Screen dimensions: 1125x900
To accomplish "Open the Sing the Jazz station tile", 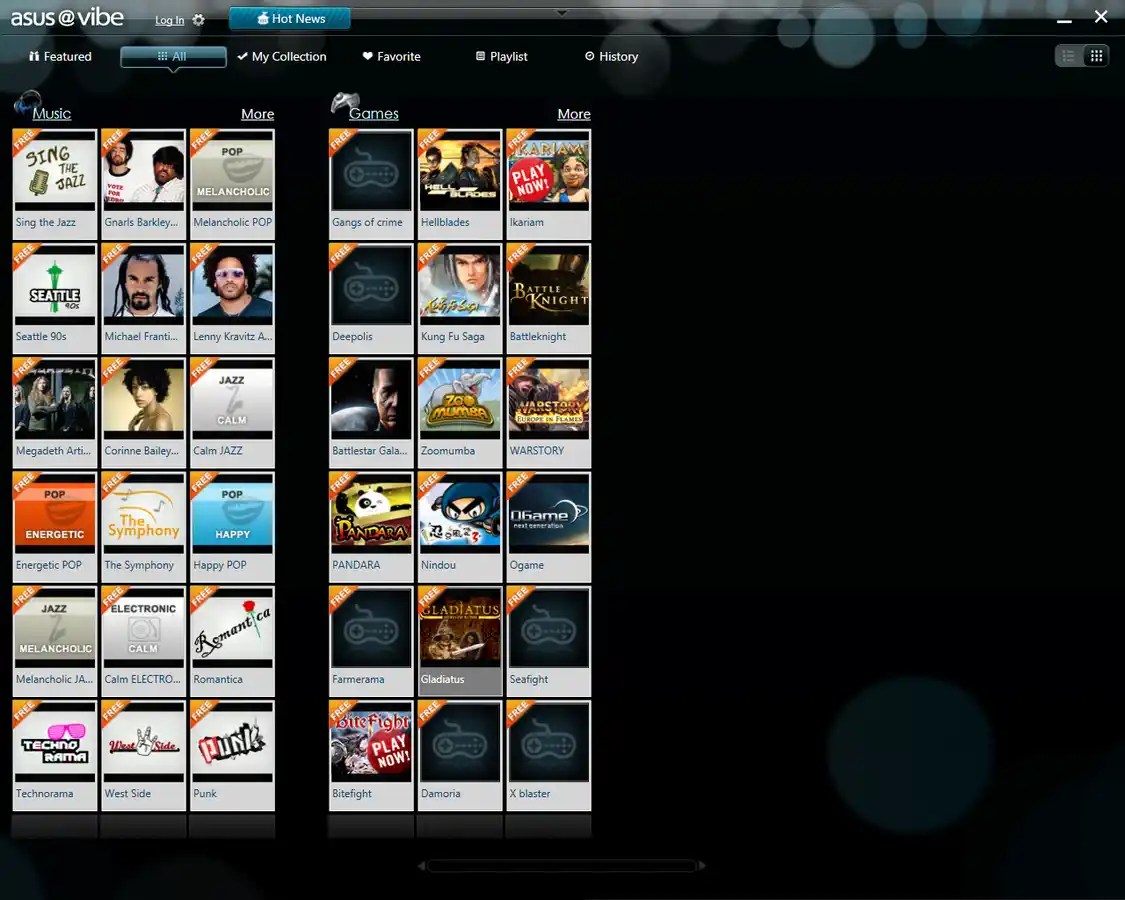I will pyautogui.click(x=55, y=184).
